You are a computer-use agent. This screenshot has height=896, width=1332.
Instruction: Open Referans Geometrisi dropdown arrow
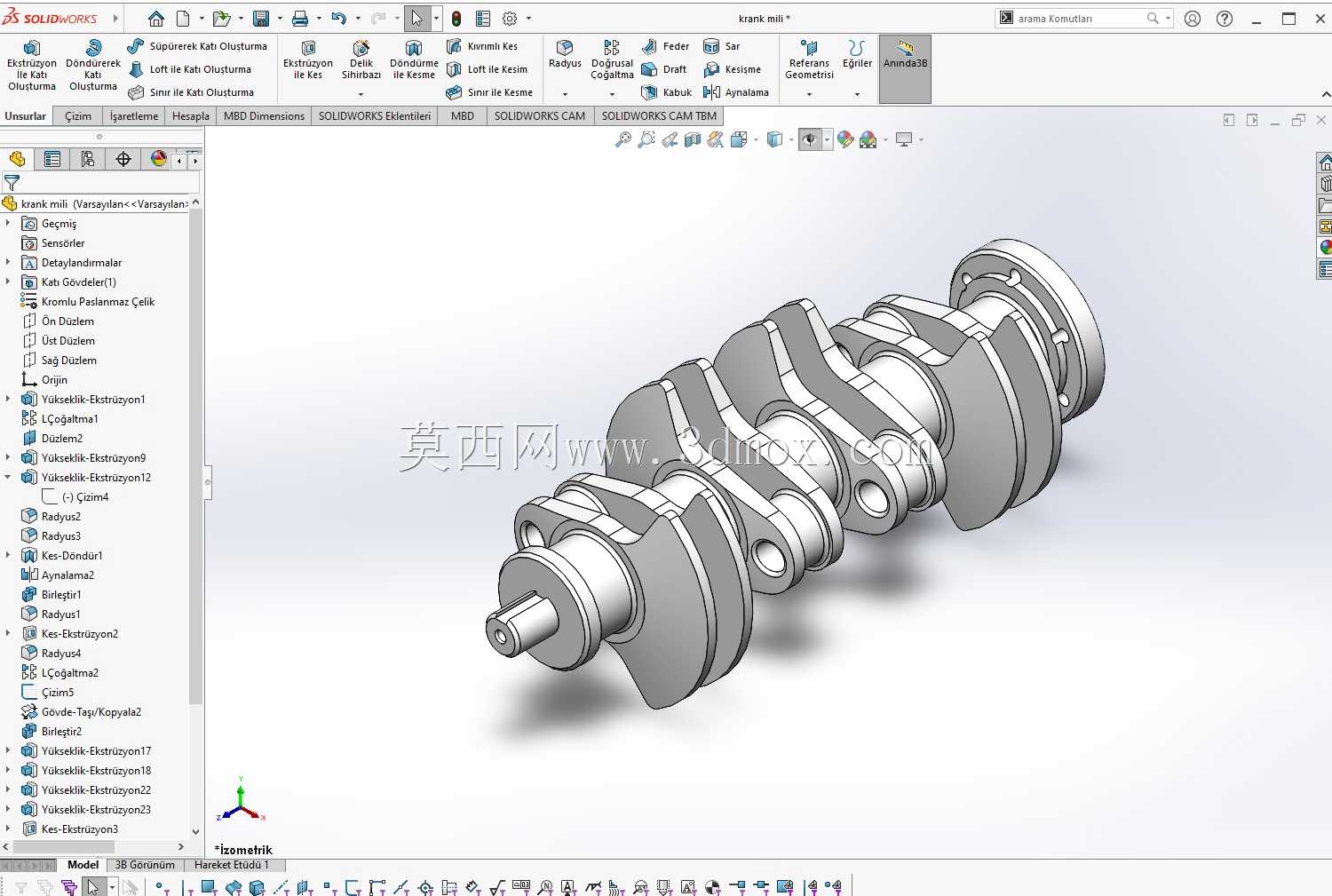[809, 94]
